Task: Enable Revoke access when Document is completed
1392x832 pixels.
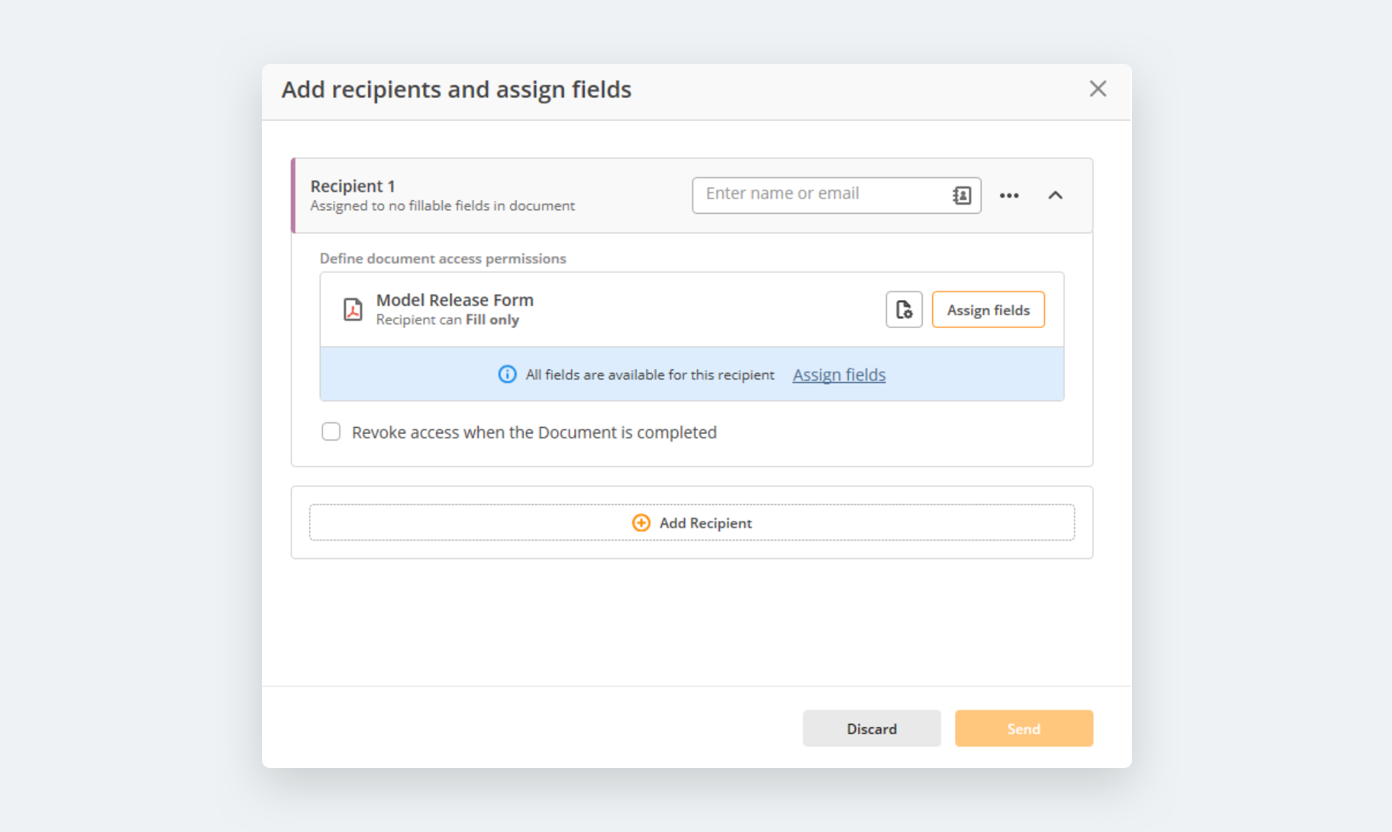Action: click(331, 432)
